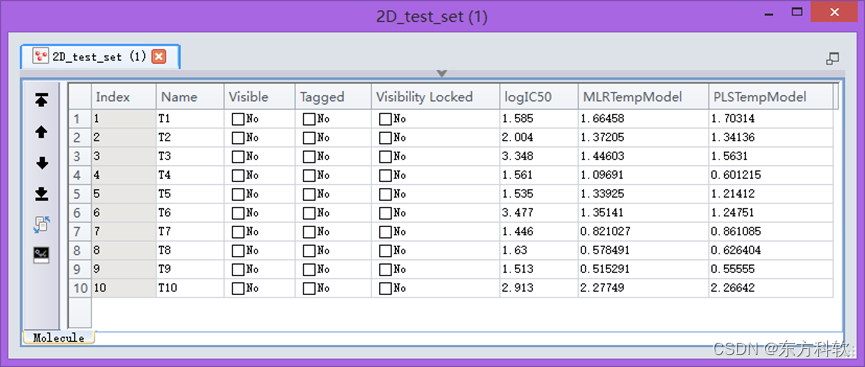Move selected row to top
The width and height of the screenshot is (865, 367).
point(41,100)
